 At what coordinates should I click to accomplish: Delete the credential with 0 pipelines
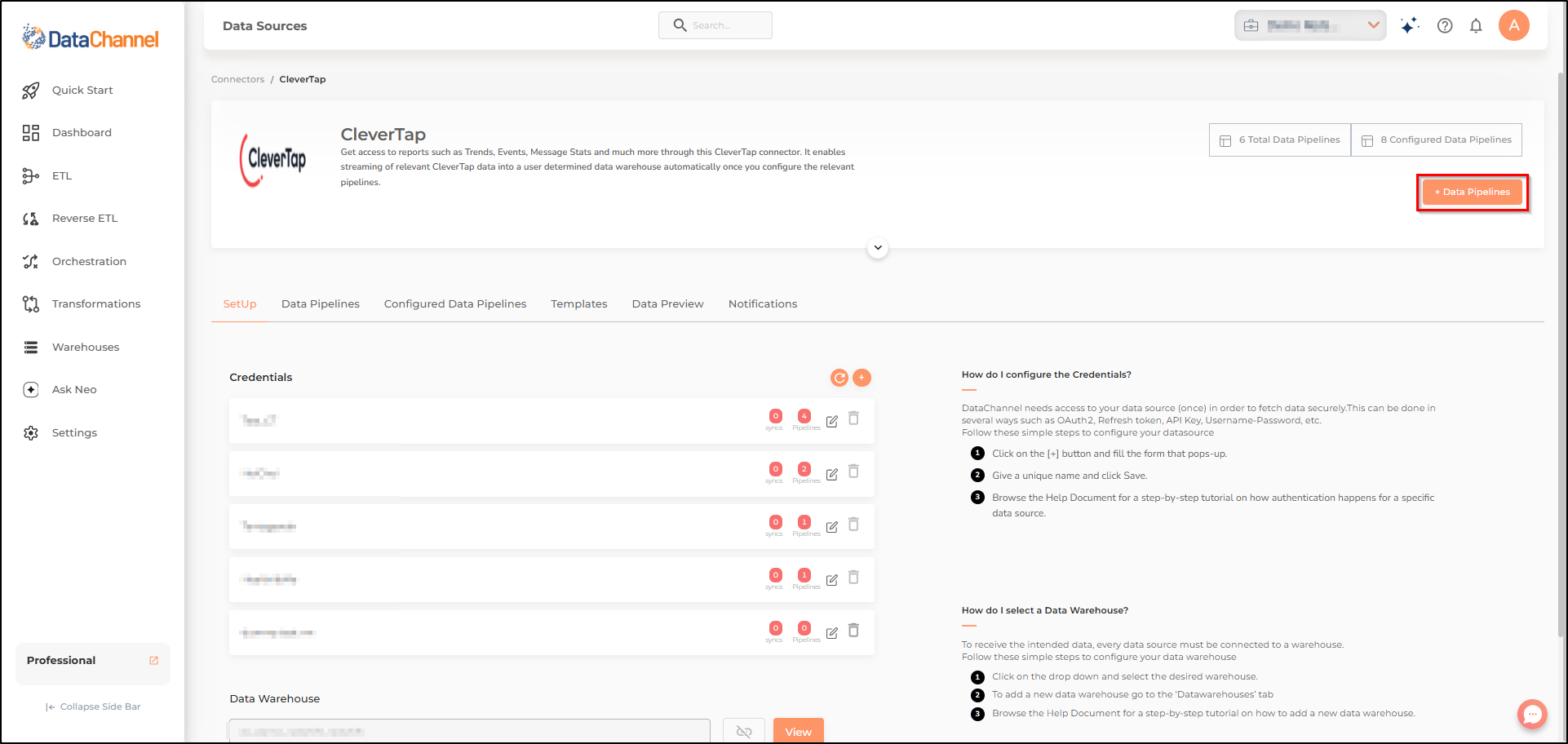point(853,631)
